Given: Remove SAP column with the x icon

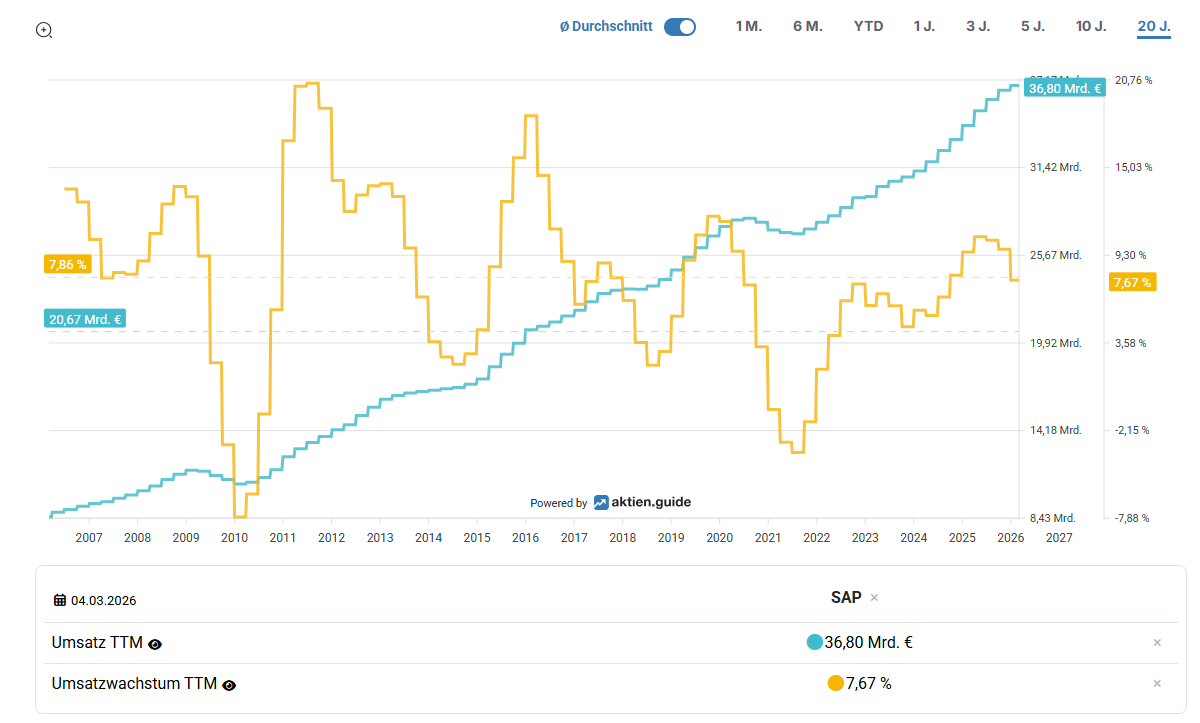Looking at the screenshot, I should tap(874, 598).
